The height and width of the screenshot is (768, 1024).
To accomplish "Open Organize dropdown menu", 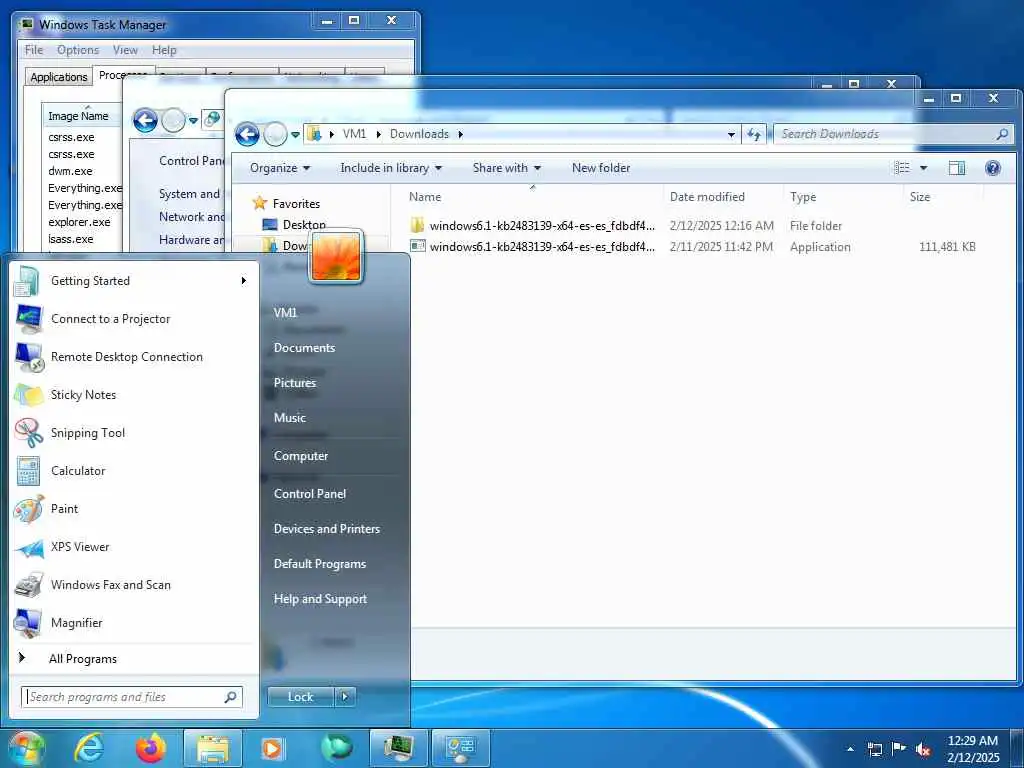I will point(280,168).
